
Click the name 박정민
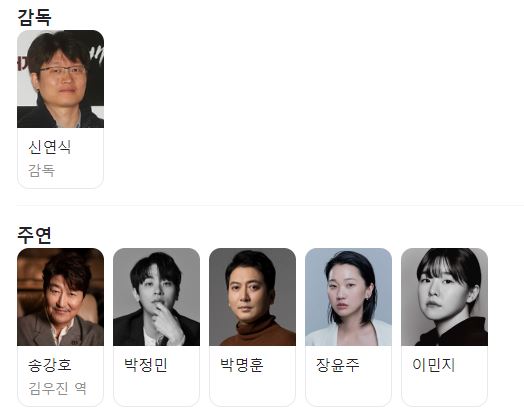tap(145, 365)
